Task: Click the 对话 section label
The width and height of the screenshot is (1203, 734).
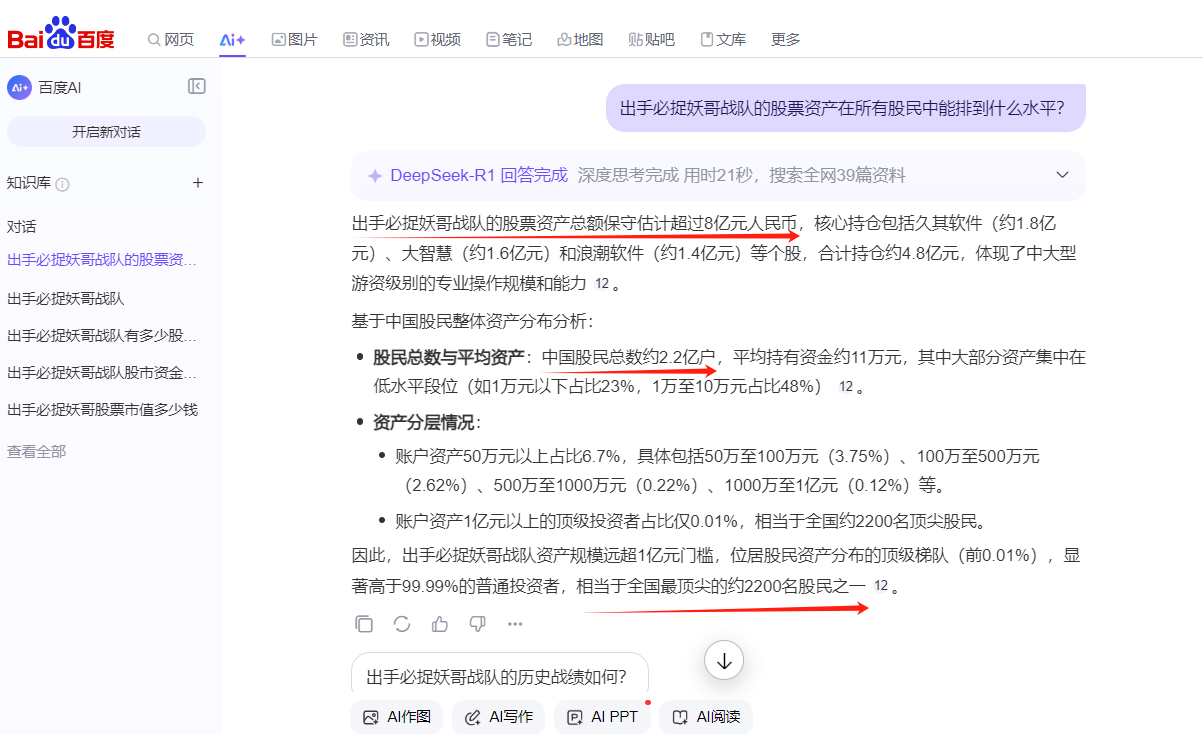Action: (x=22, y=227)
